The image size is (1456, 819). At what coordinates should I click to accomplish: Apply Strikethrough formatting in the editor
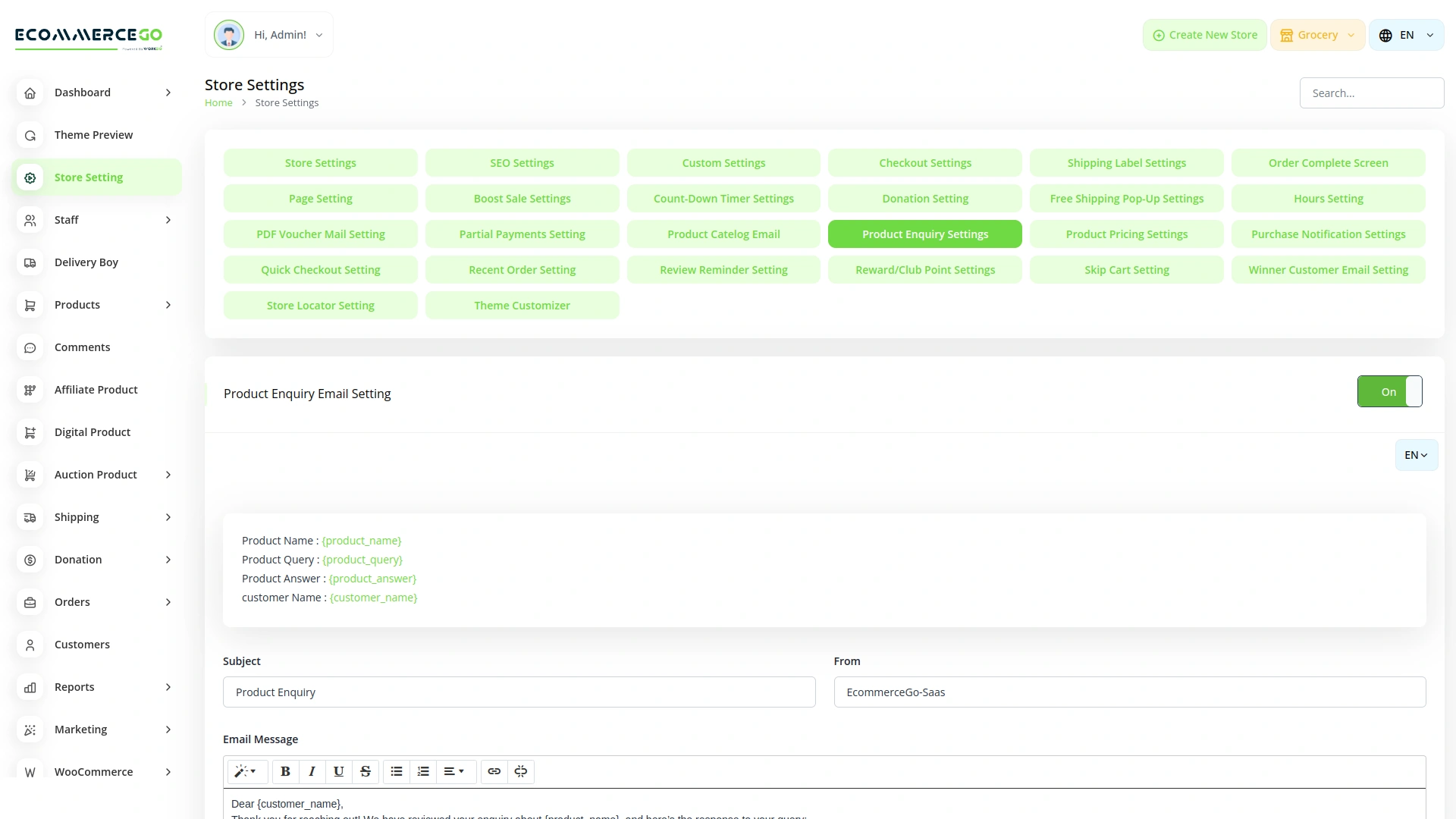365,771
